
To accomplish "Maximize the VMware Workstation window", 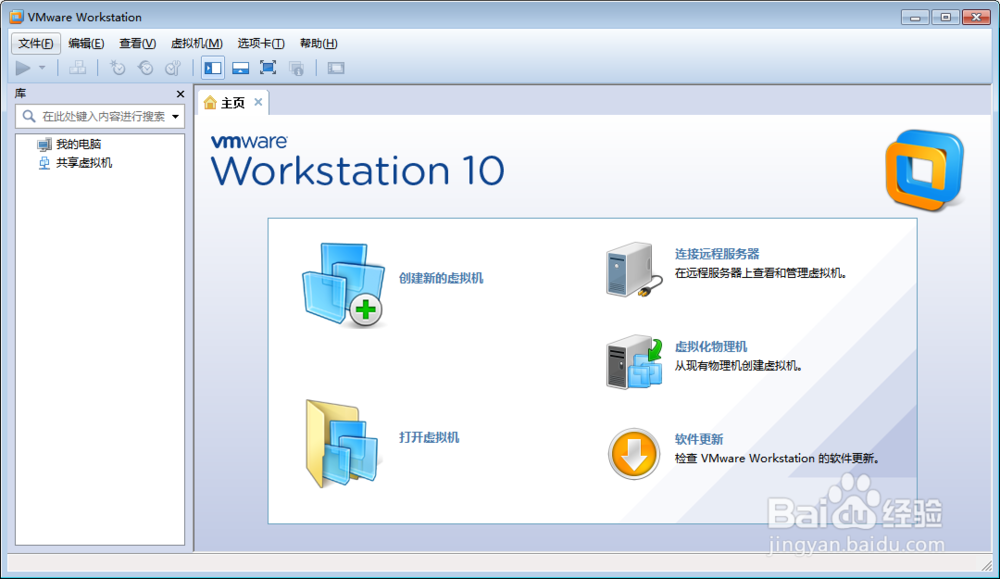I will click(945, 17).
